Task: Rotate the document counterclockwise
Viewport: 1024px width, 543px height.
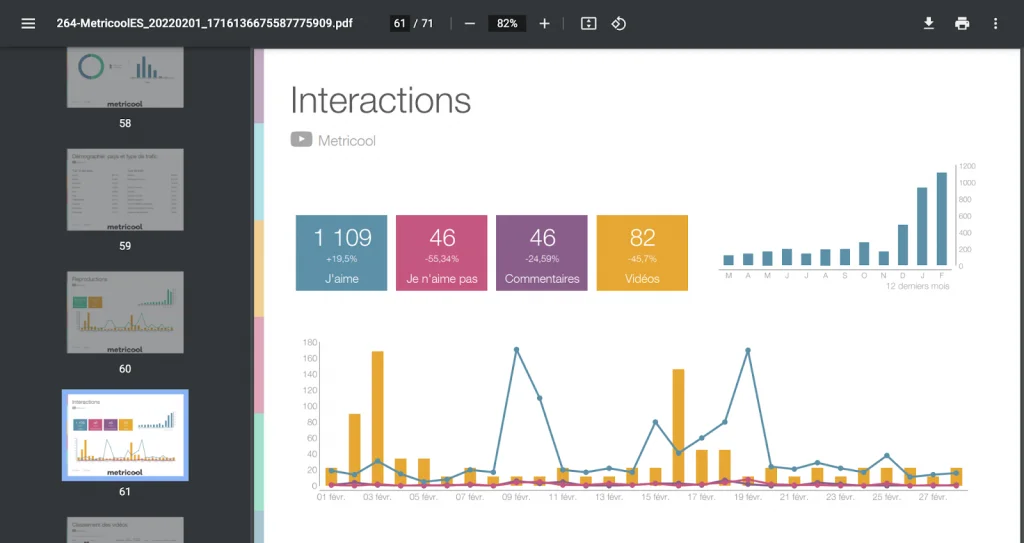Action: coord(618,24)
